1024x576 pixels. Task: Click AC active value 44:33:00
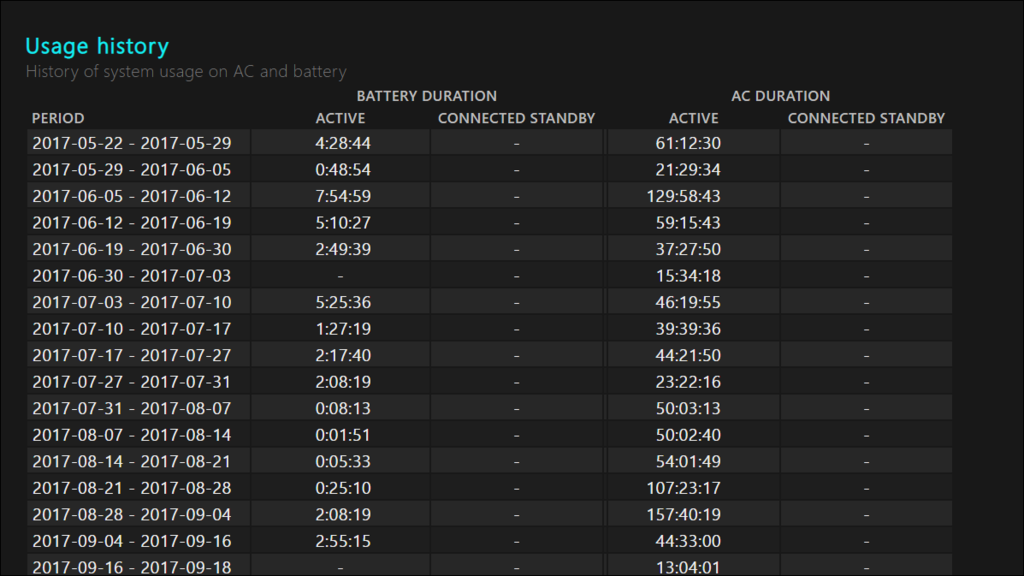(688, 541)
